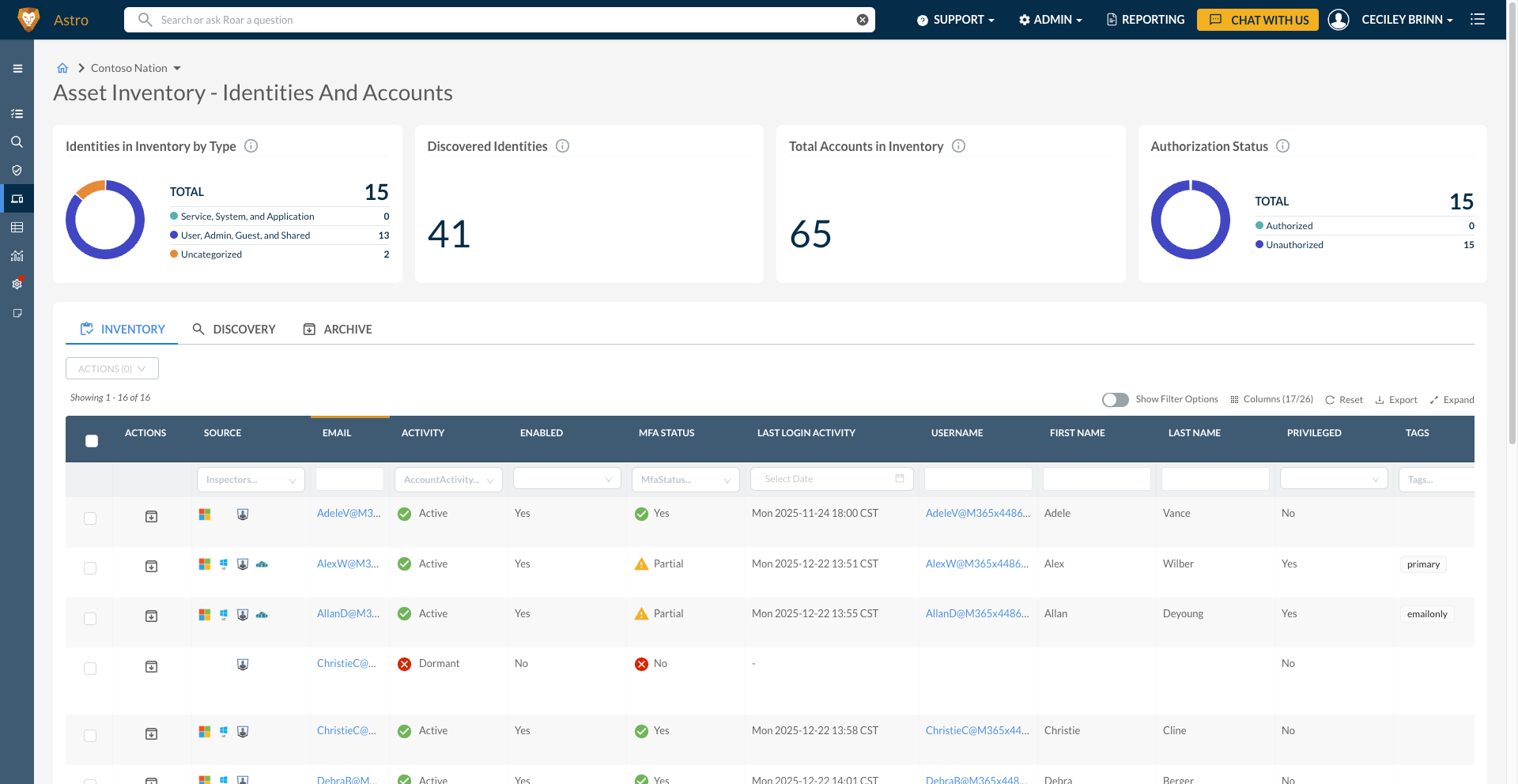
Task: Go to home via breadcrumb icon
Action: 62,68
